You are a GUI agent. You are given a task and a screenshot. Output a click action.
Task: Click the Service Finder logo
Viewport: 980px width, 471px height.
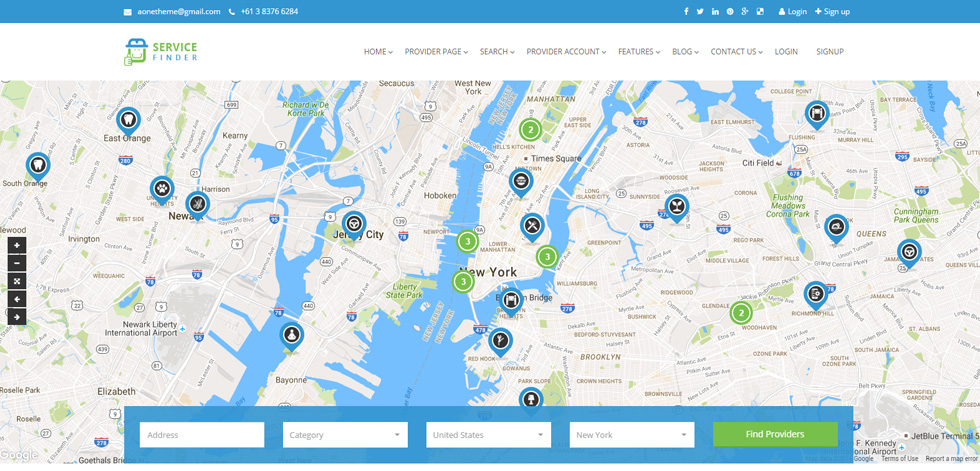click(x=161, y=52)
